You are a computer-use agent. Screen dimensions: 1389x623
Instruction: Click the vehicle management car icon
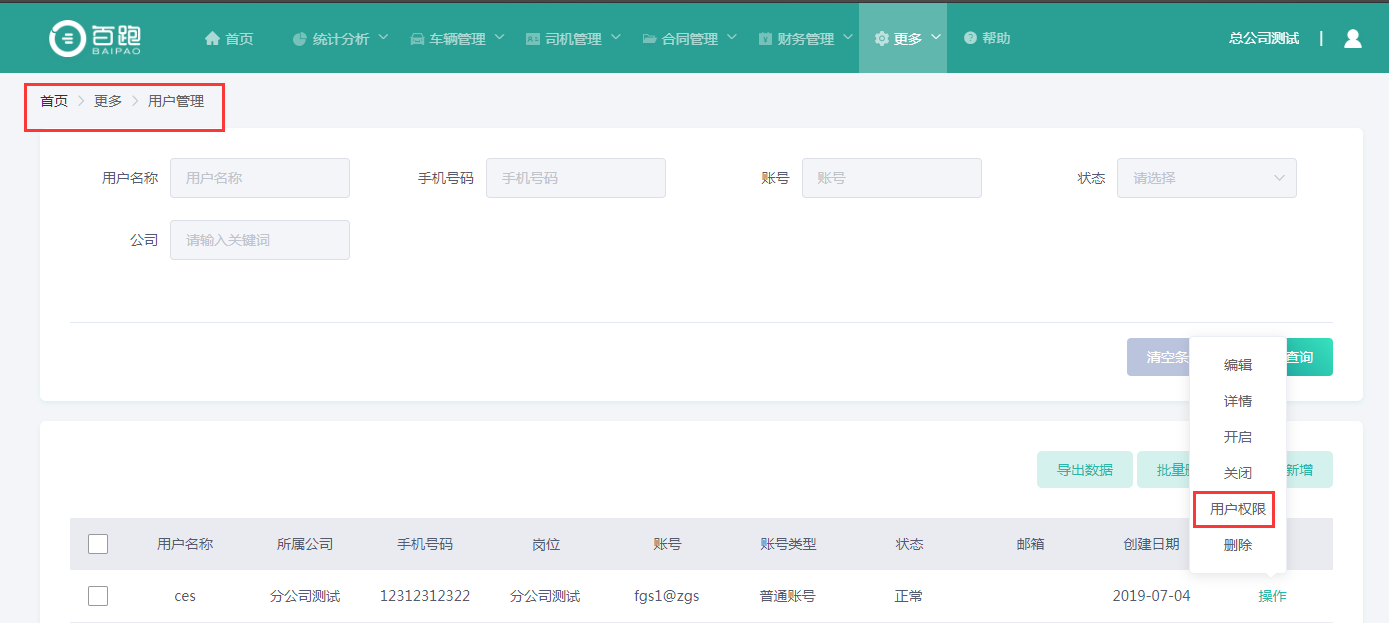(417, 39)
